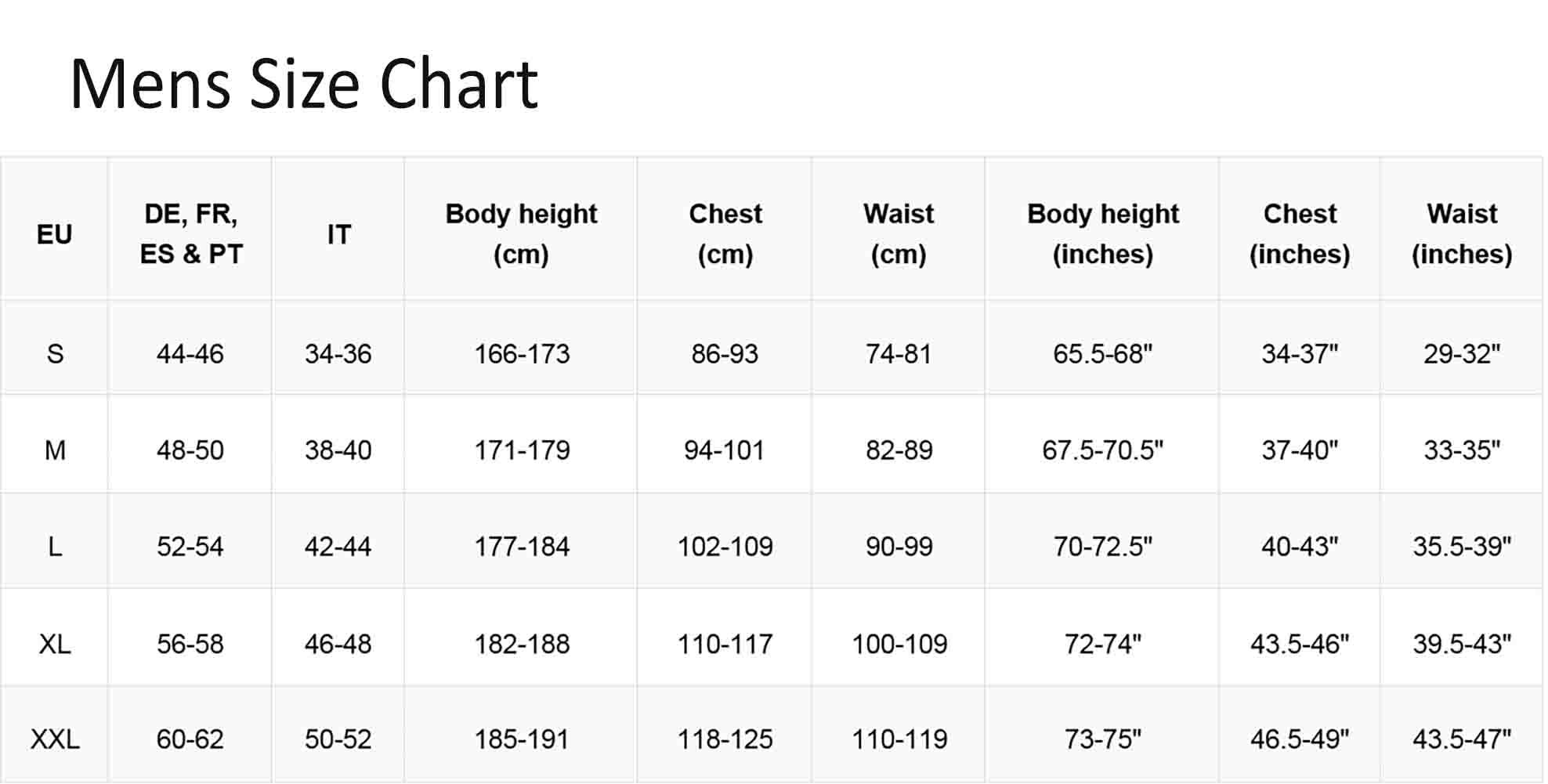
Task: Click the 43.5-47" waist cell
Action: tap(1461, 739)
